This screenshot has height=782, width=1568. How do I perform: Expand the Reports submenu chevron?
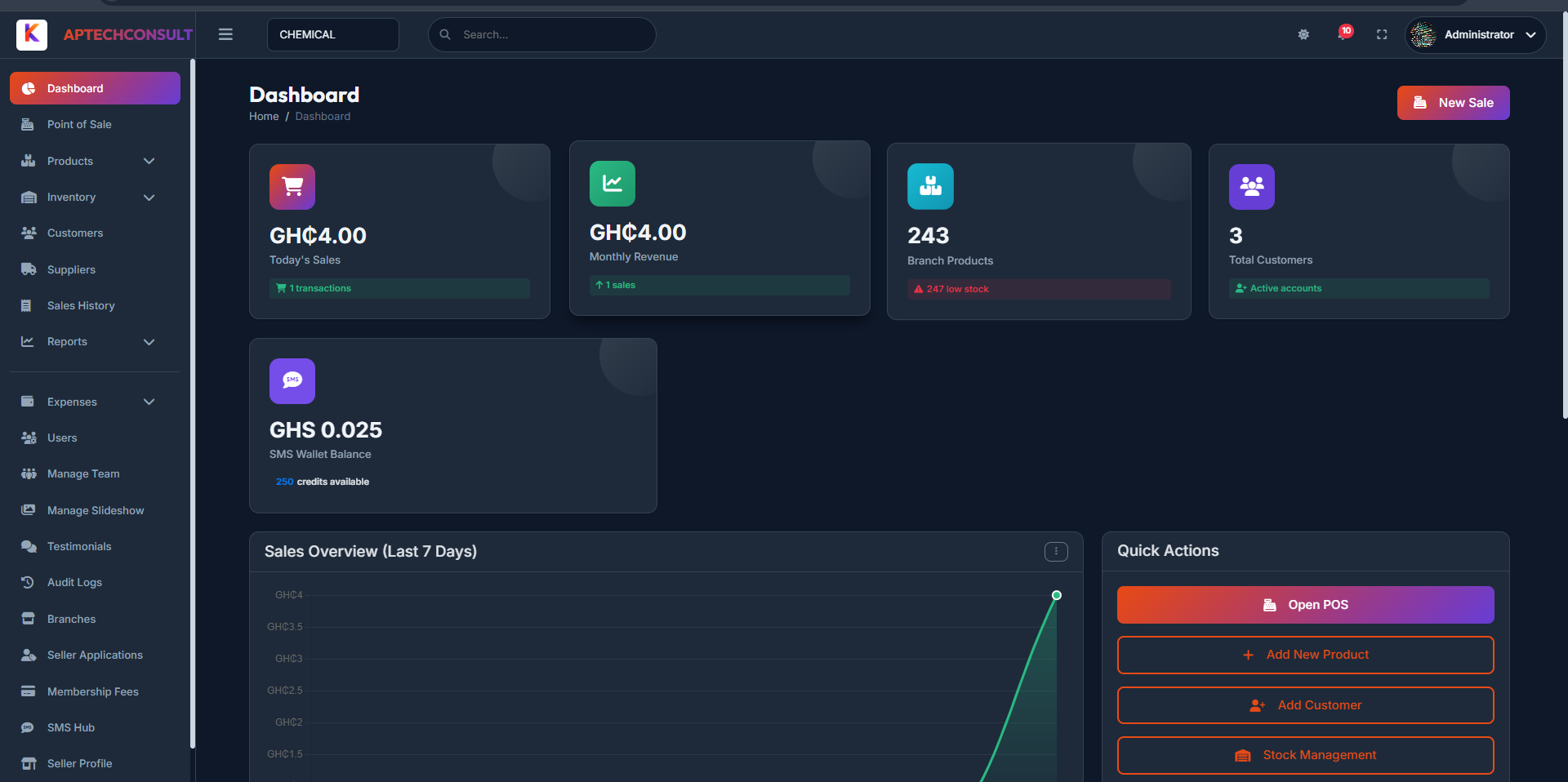pyautogui.click(x=149, y=341)
